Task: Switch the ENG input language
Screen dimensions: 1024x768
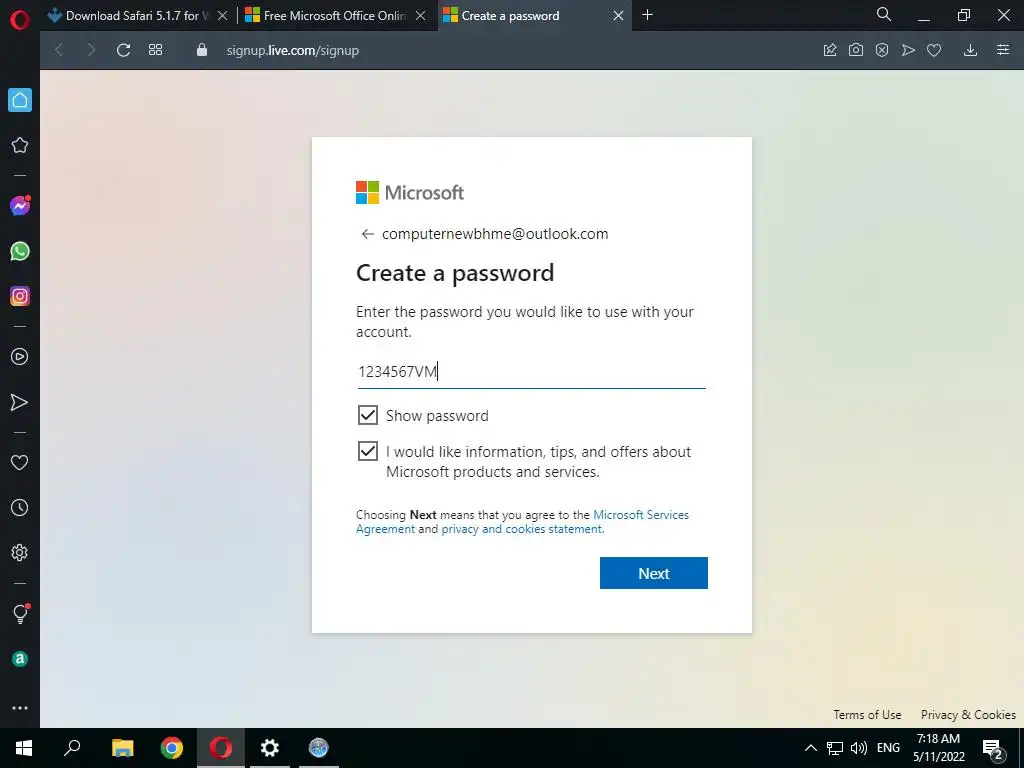Action: tap(888, 748)
